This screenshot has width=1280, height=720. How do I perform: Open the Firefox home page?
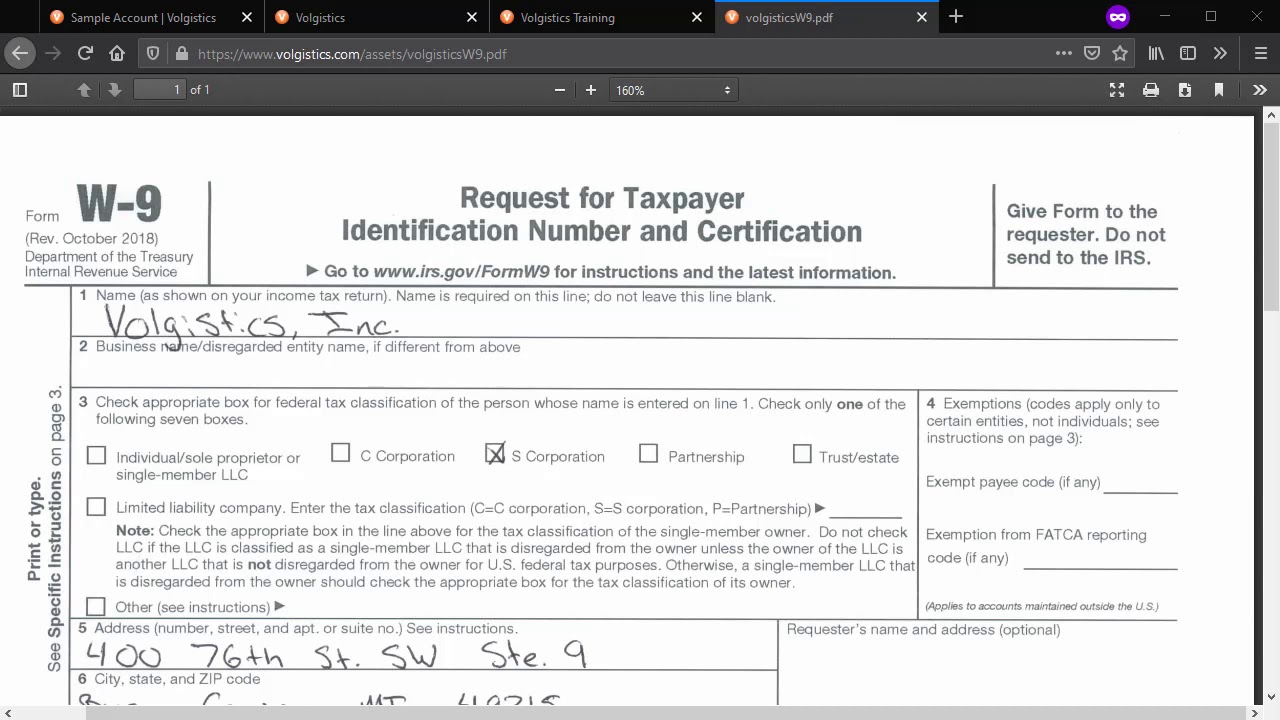[x=117, y=54]
